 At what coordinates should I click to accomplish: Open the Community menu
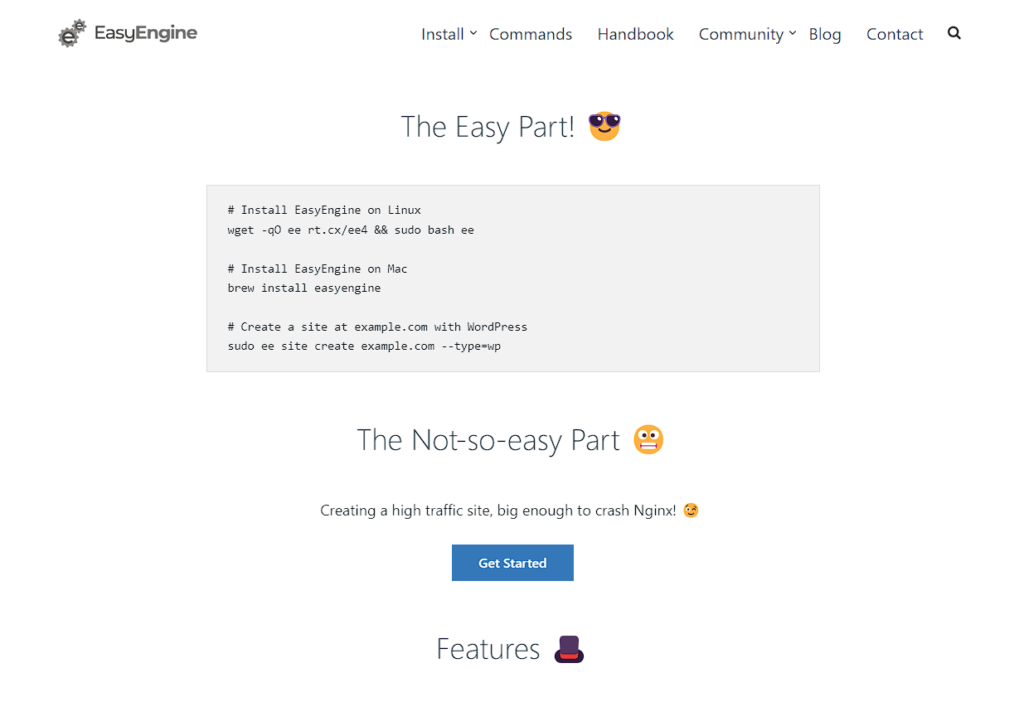(x=741, y=34)
